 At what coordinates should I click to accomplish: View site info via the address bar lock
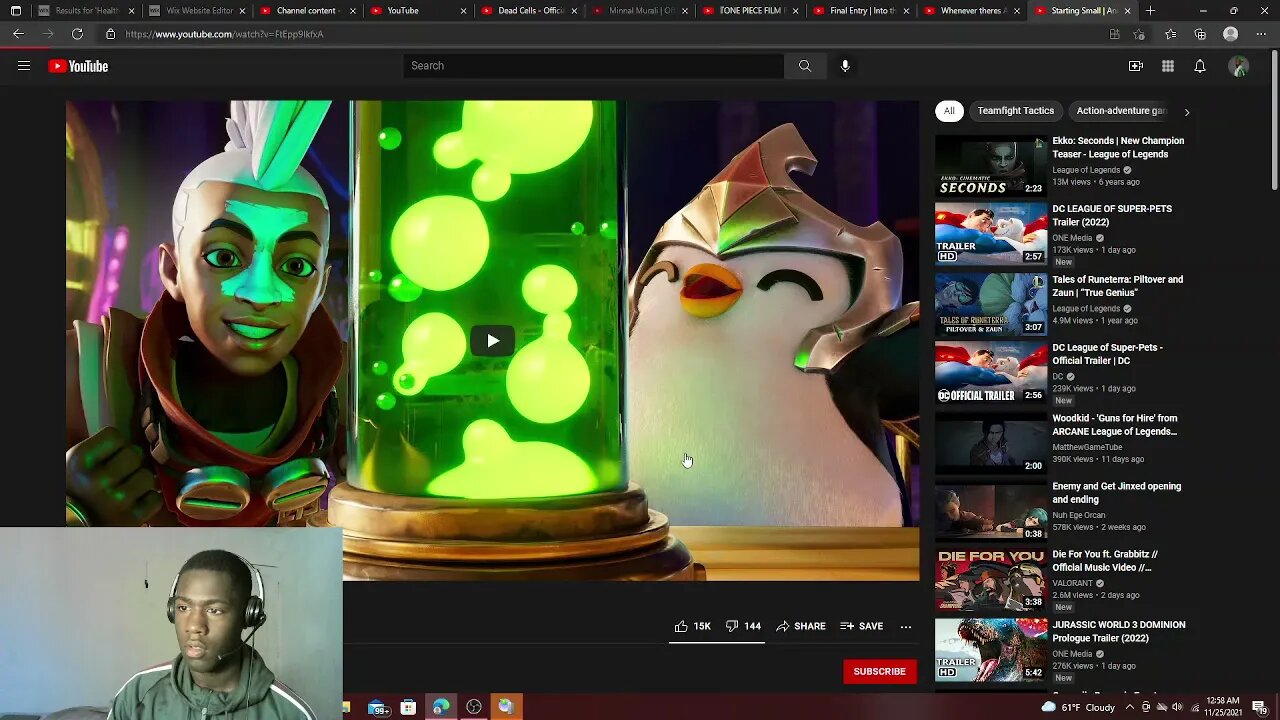110,34
